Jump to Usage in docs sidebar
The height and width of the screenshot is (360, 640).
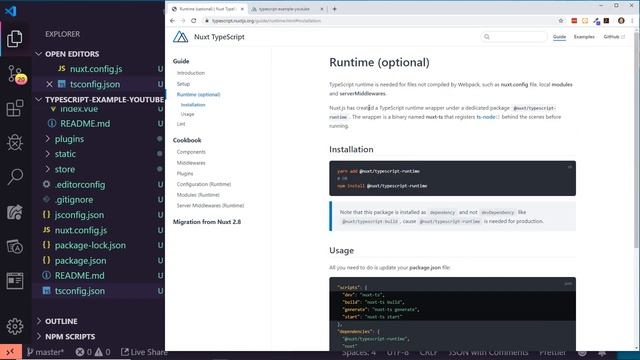point(187,114)
